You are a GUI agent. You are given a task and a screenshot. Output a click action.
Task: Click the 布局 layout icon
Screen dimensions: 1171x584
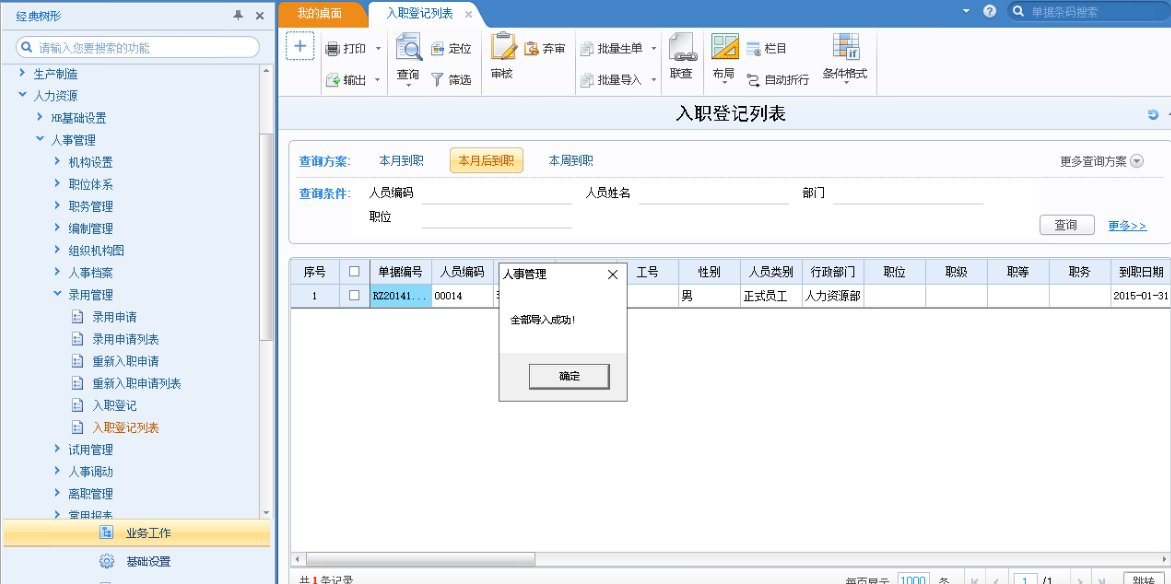click(724, 47)
